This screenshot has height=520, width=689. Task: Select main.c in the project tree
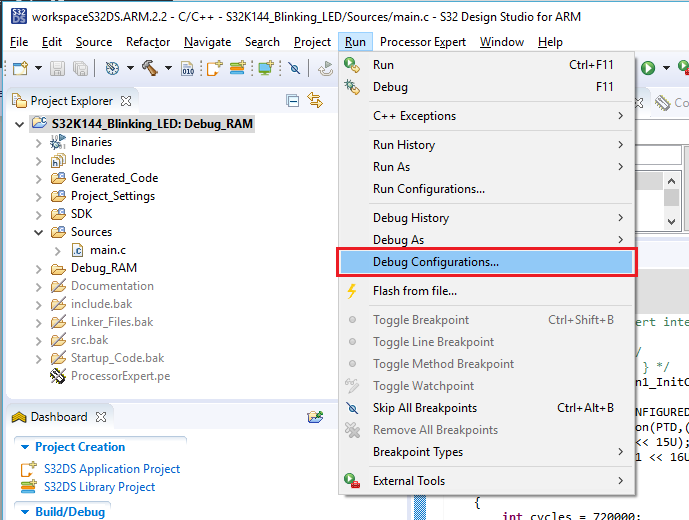pos(108,250)
